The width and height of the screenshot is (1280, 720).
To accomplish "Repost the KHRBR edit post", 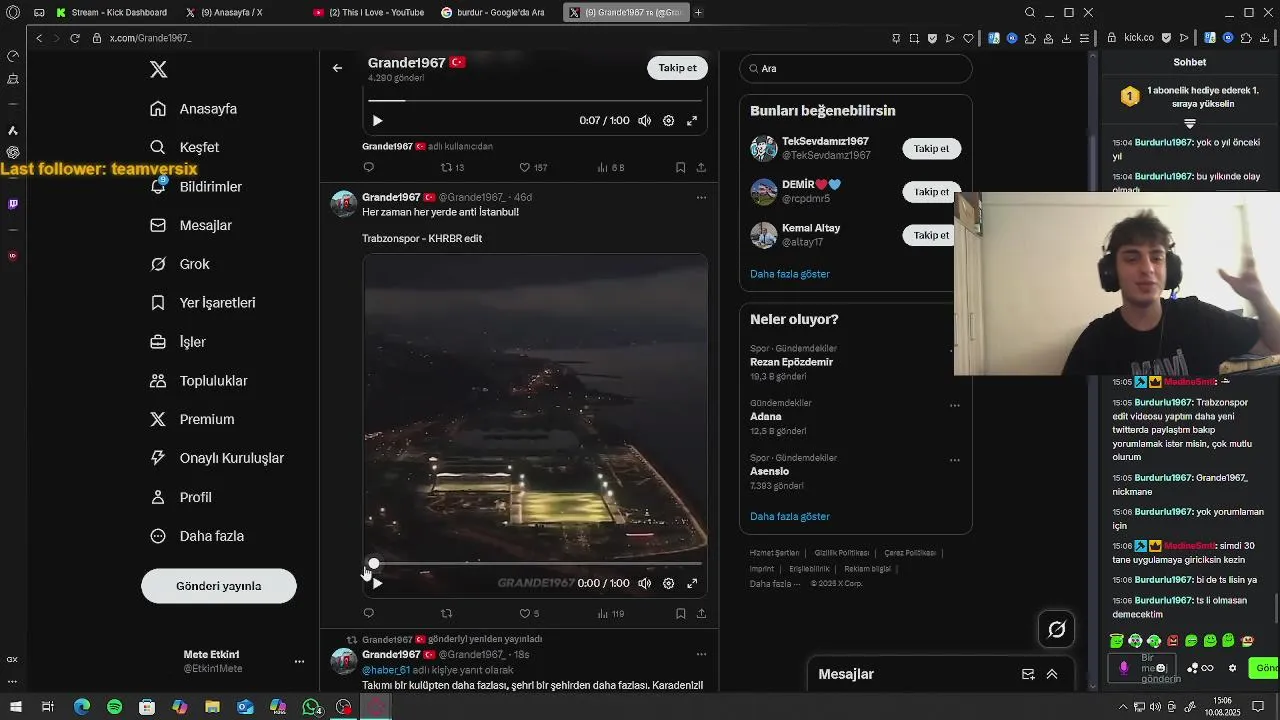I will click(447, 613).
